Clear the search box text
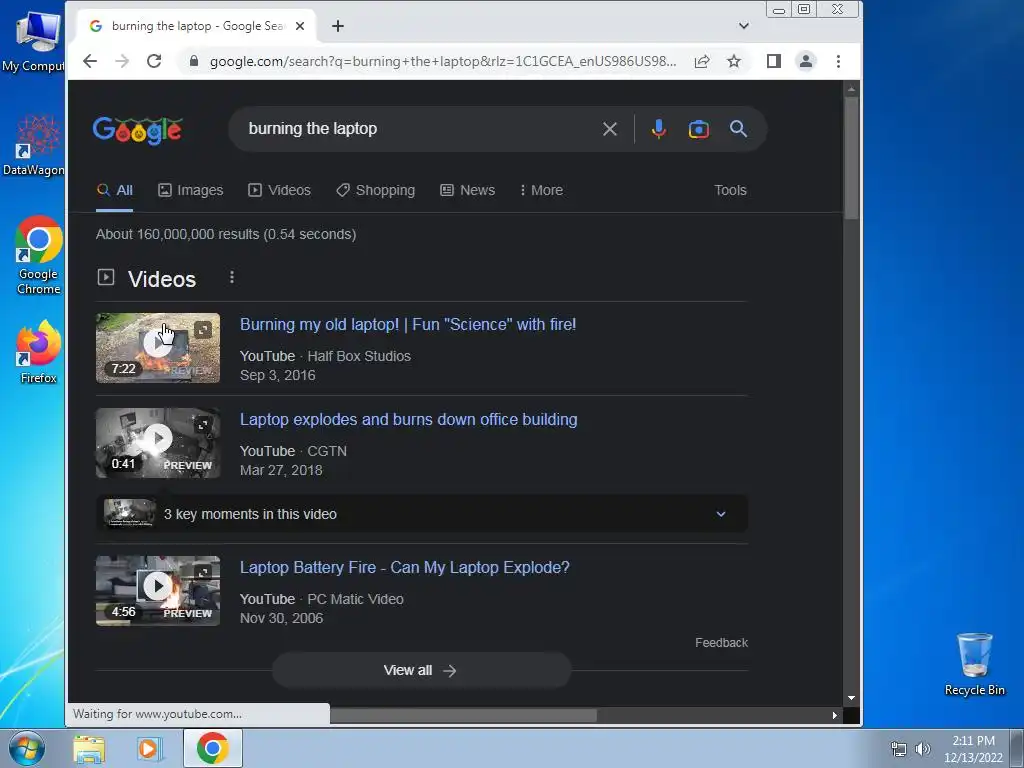Image resolution: width=1024 pixels, height=768 pixels. pyautogui.click(x=610, y=129)
